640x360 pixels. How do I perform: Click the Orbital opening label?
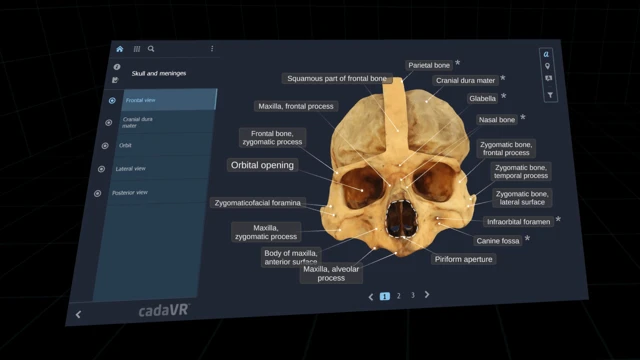(262, 165)
